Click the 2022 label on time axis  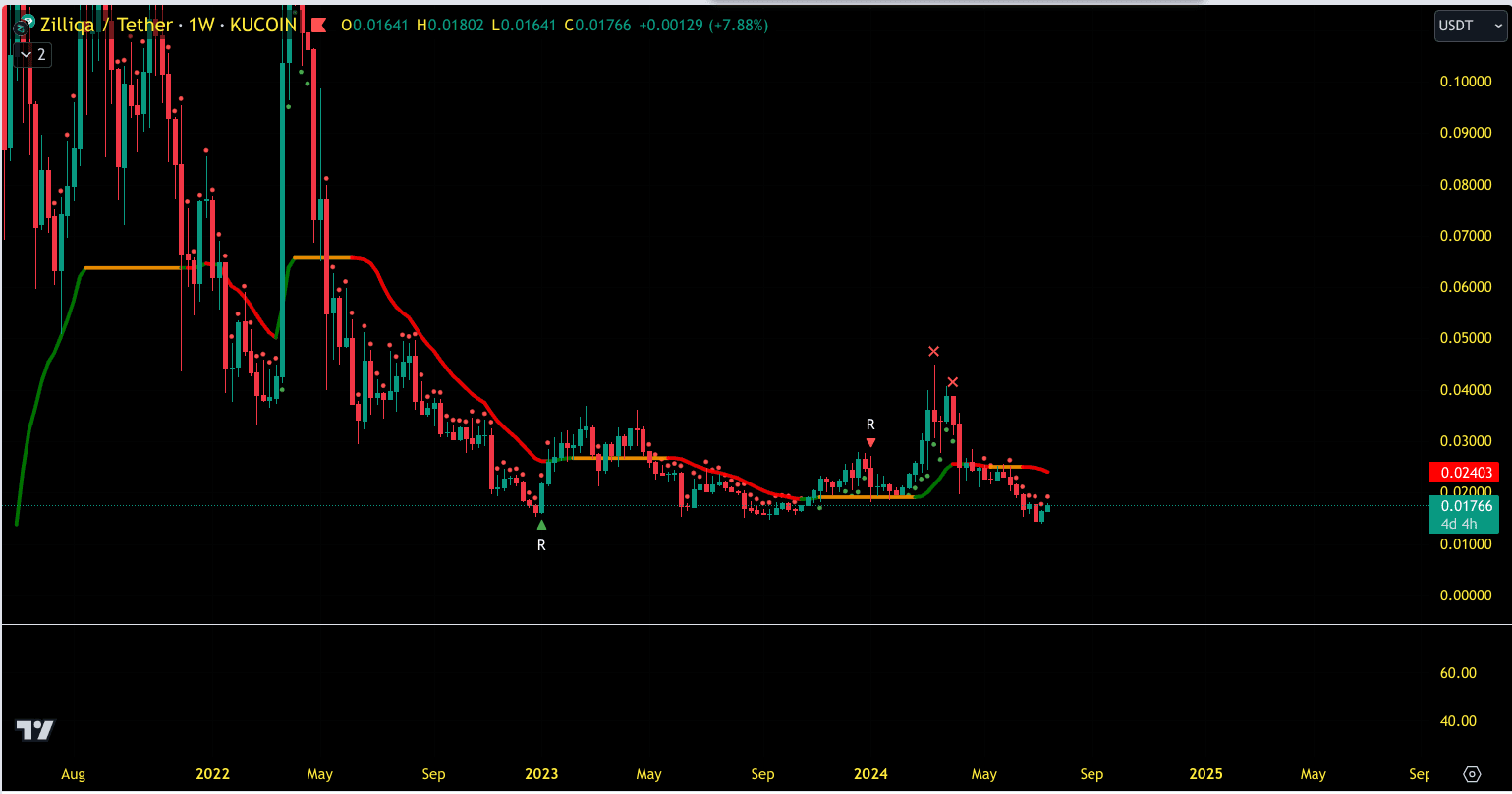coord(212,774)
